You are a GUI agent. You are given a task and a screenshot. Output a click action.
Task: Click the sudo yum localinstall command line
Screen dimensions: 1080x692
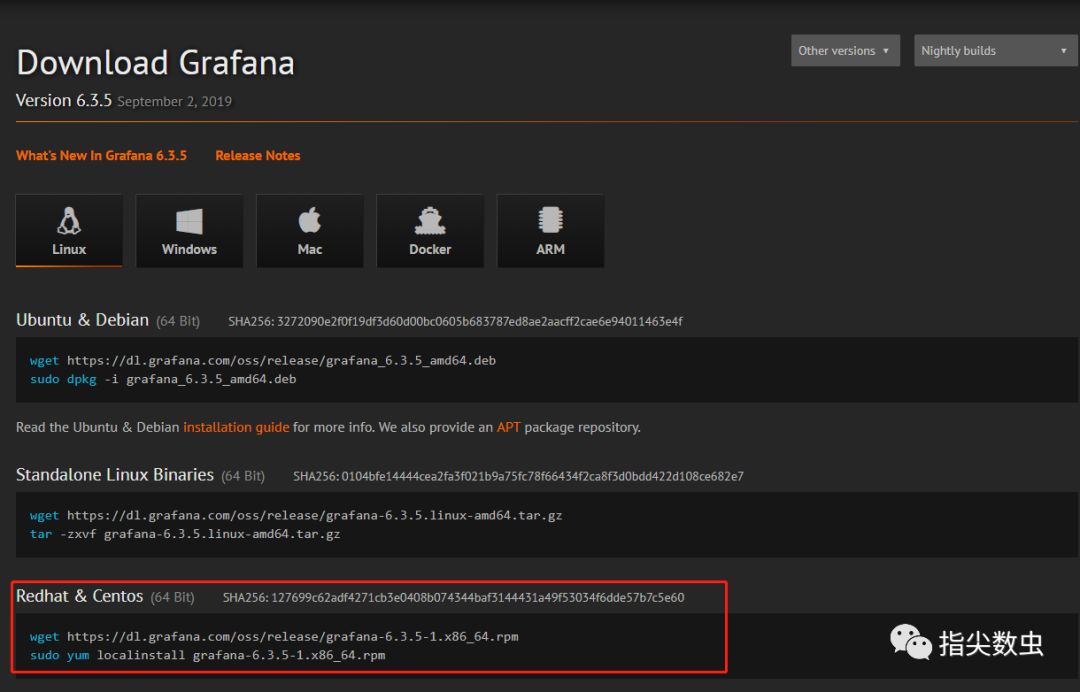tap(207, 656)
